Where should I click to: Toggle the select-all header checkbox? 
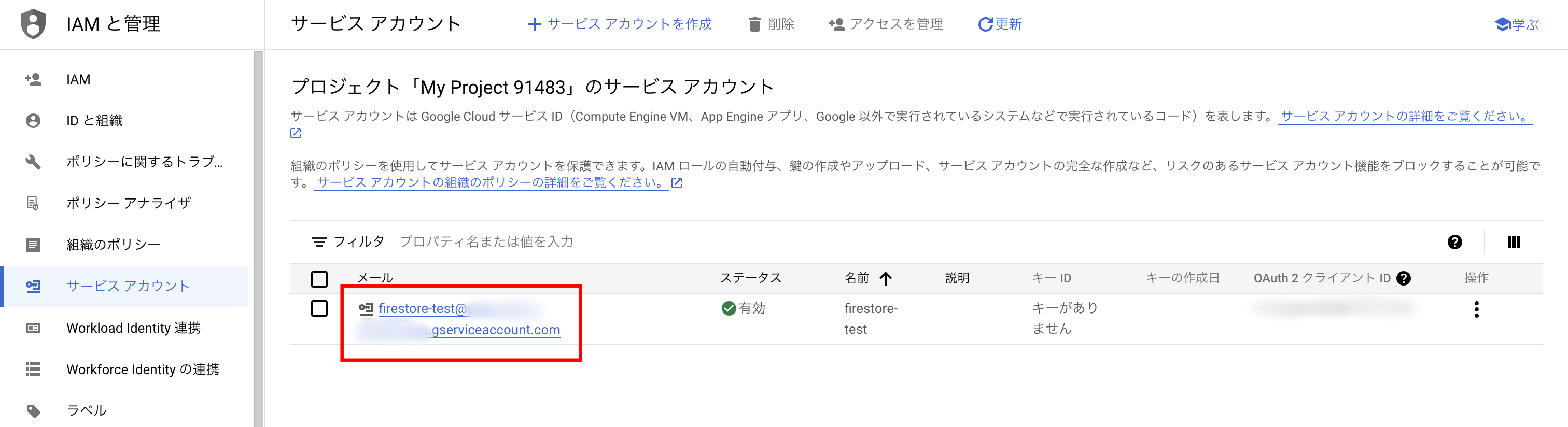pos(319,279)
